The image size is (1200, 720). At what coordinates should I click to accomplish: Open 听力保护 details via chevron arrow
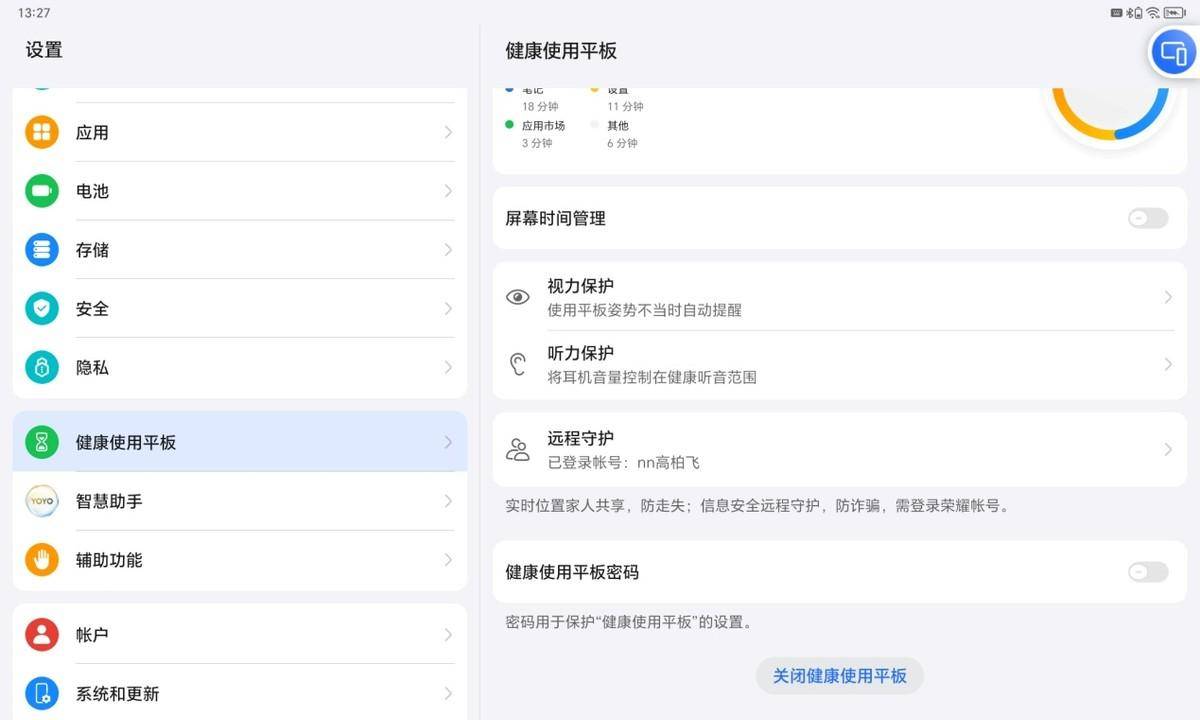(x=1168, y=363)
